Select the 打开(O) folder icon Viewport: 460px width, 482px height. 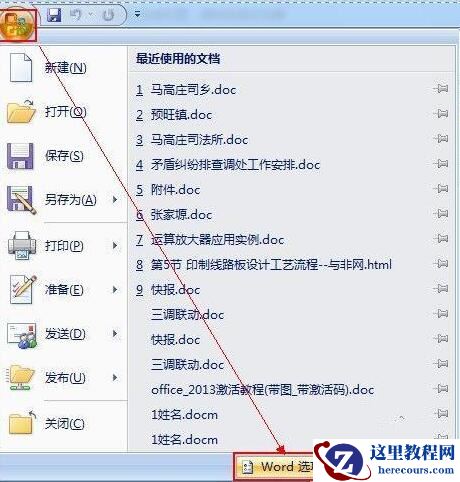[21, 111]
